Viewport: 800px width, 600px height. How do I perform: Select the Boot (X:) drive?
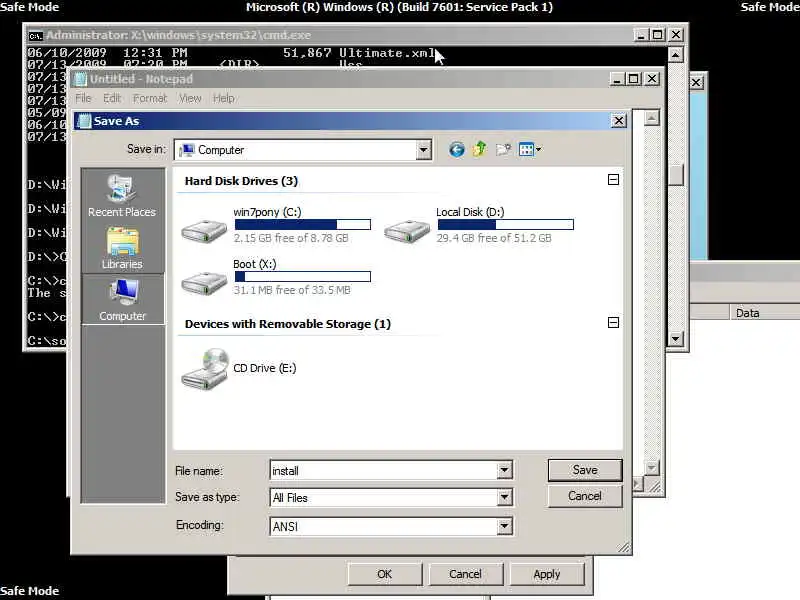[x=276, y=277]
